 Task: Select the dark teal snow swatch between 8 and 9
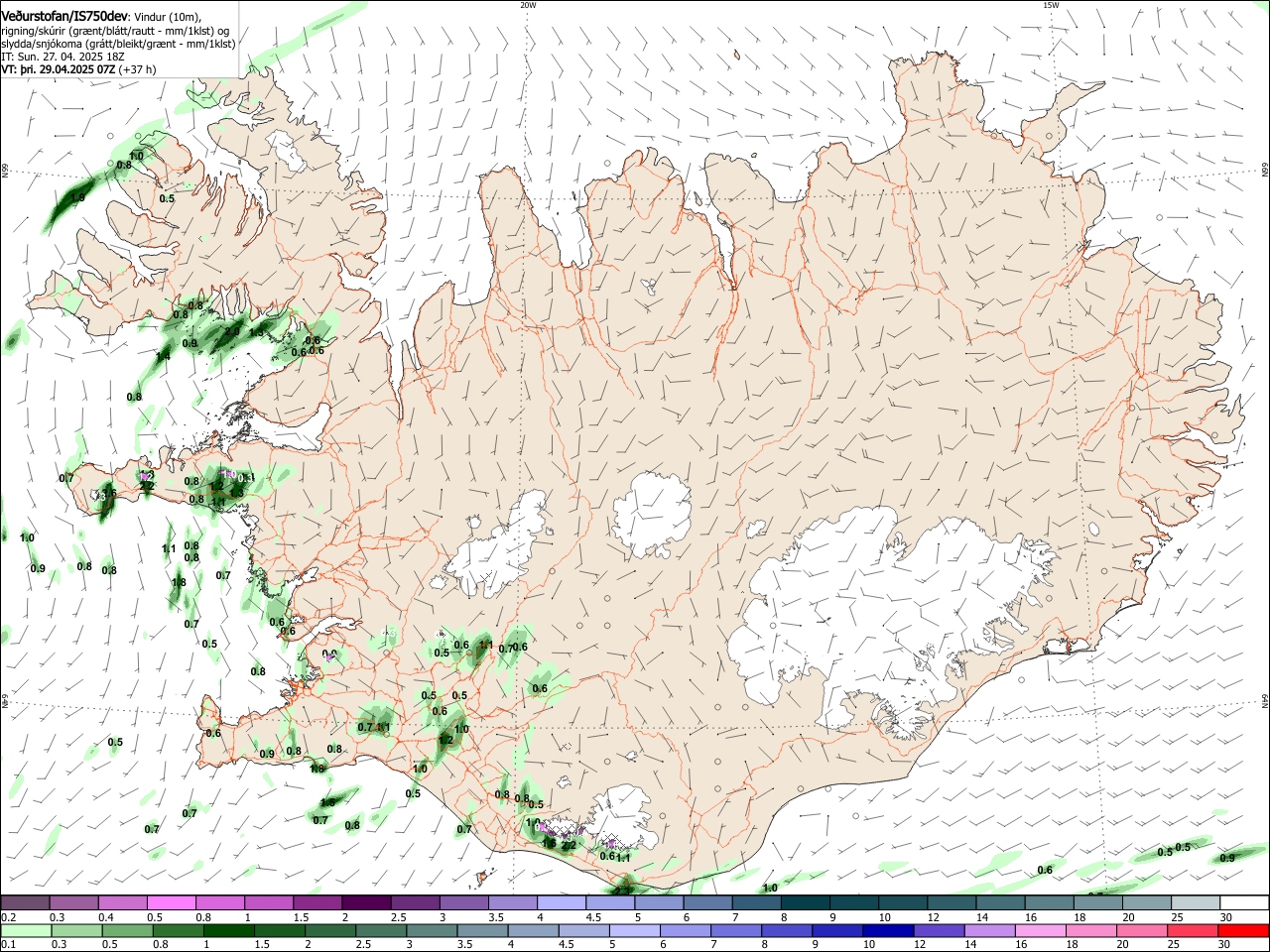pos(806,903)
